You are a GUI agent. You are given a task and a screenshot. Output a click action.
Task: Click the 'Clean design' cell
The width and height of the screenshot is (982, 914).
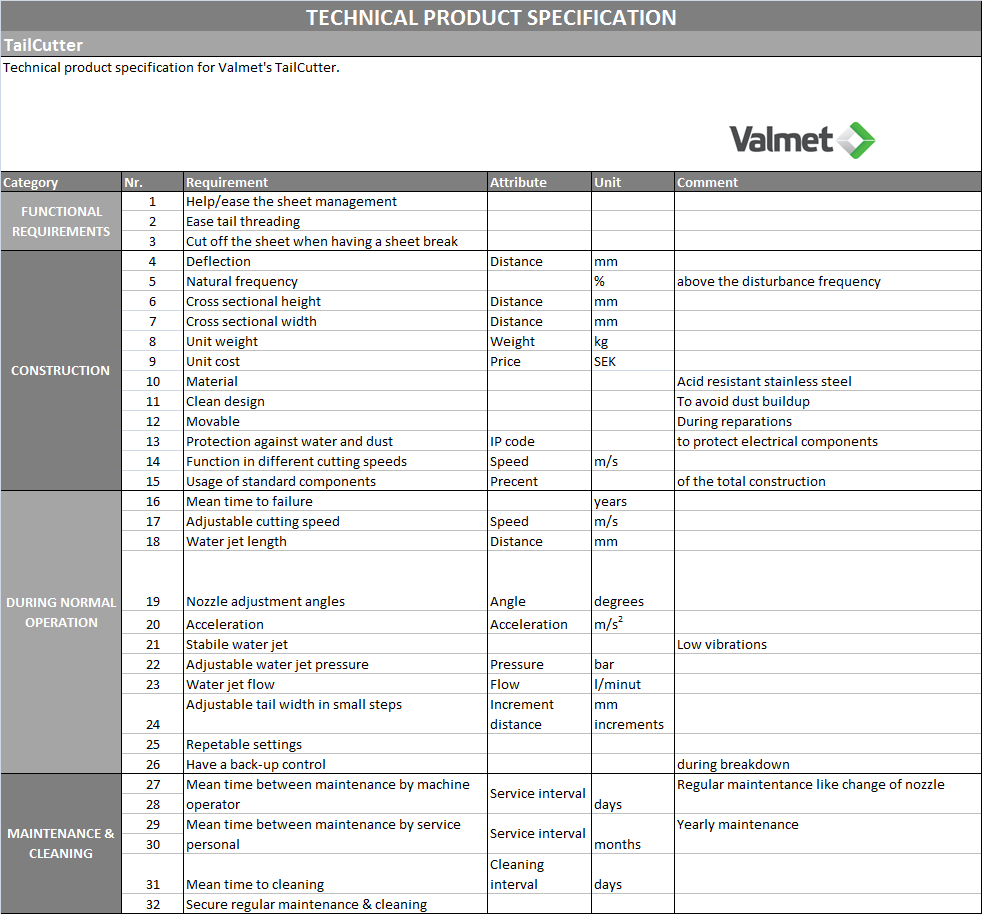[335, 402]
